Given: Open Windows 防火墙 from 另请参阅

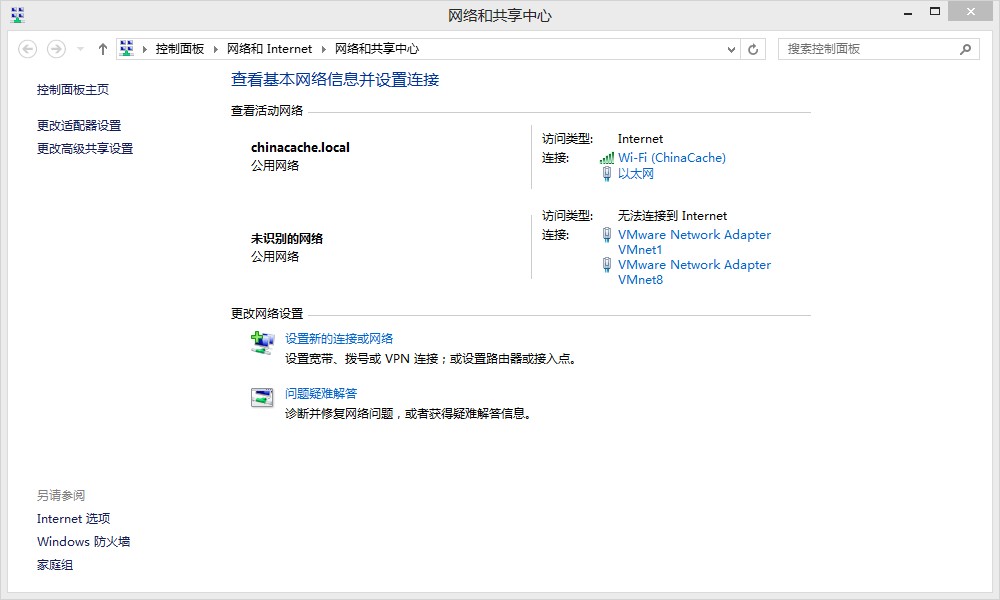Looking at the screenshot, I should pos(82,541).
